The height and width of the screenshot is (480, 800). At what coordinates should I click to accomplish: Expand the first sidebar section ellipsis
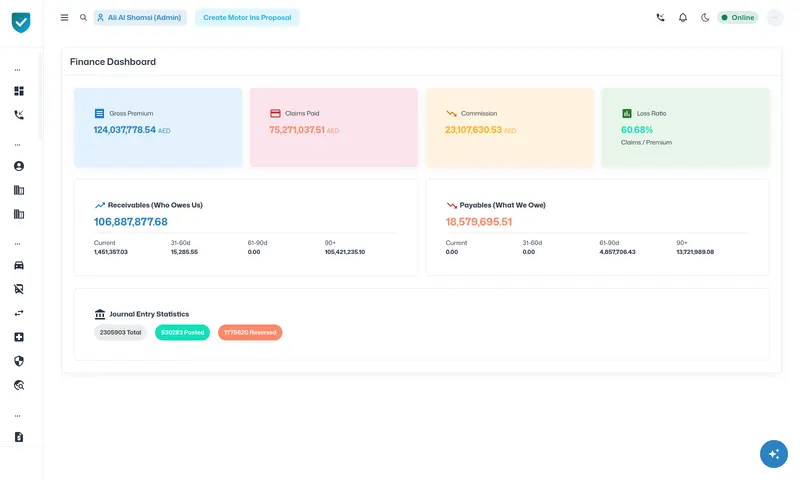click(x=17, y=70)
